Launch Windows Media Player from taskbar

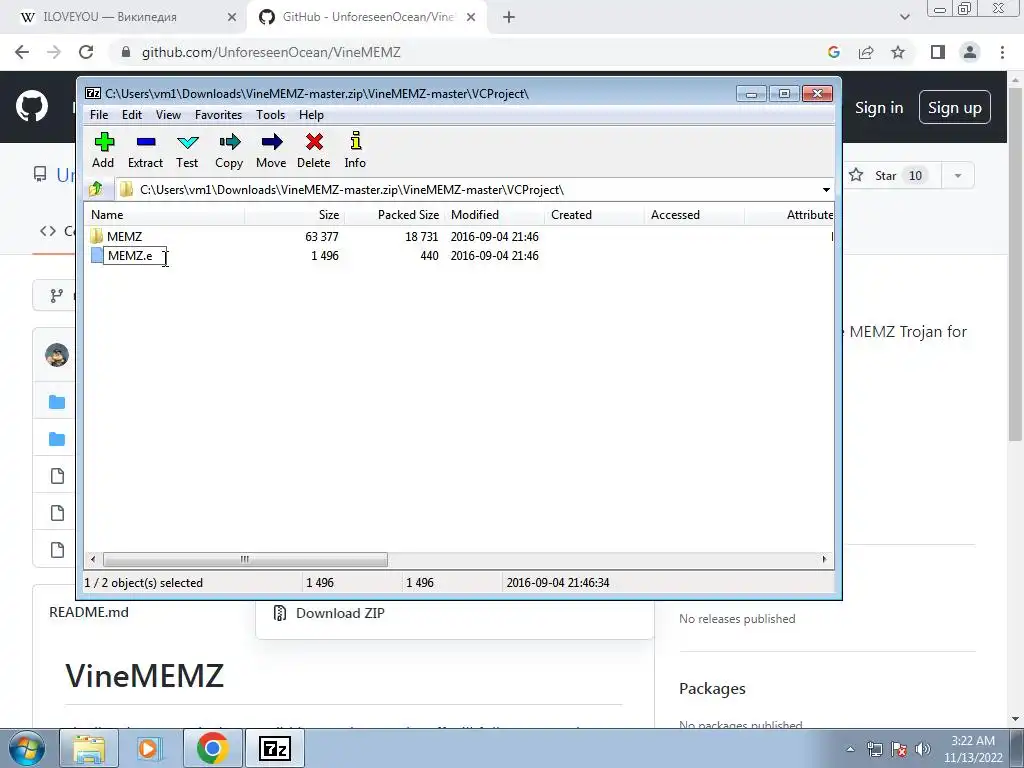click(x=148, y=748)
